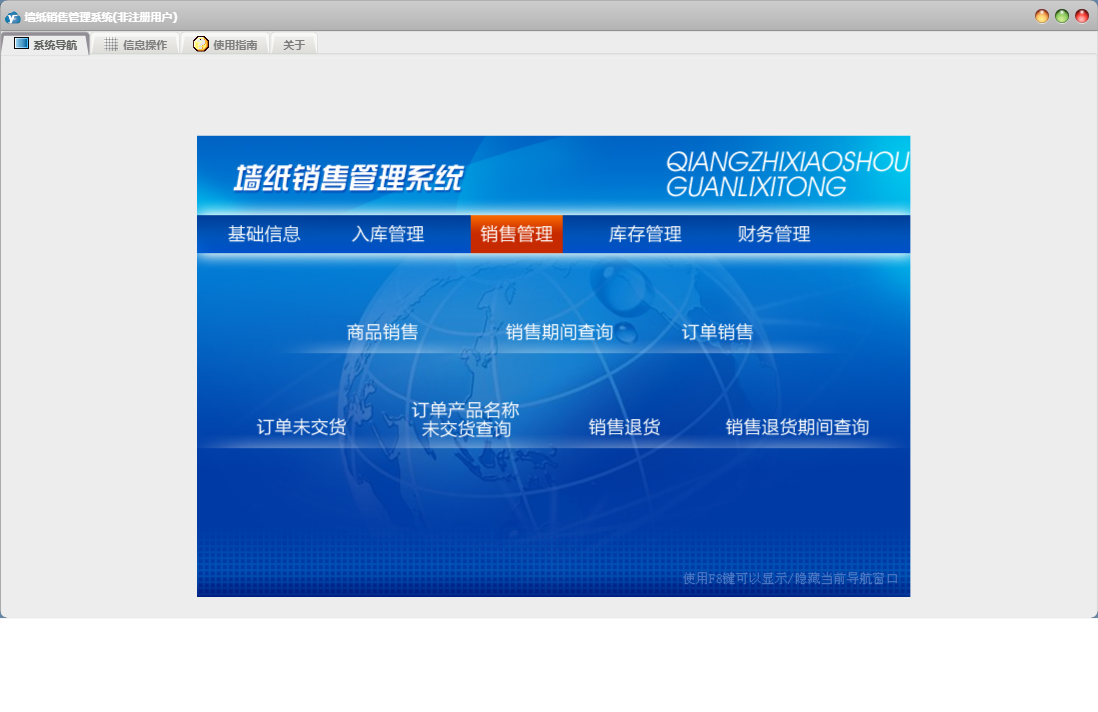1098x712 pixels.
Task: Open the 信息操作 tab
Action: click(x=136, y=45)
